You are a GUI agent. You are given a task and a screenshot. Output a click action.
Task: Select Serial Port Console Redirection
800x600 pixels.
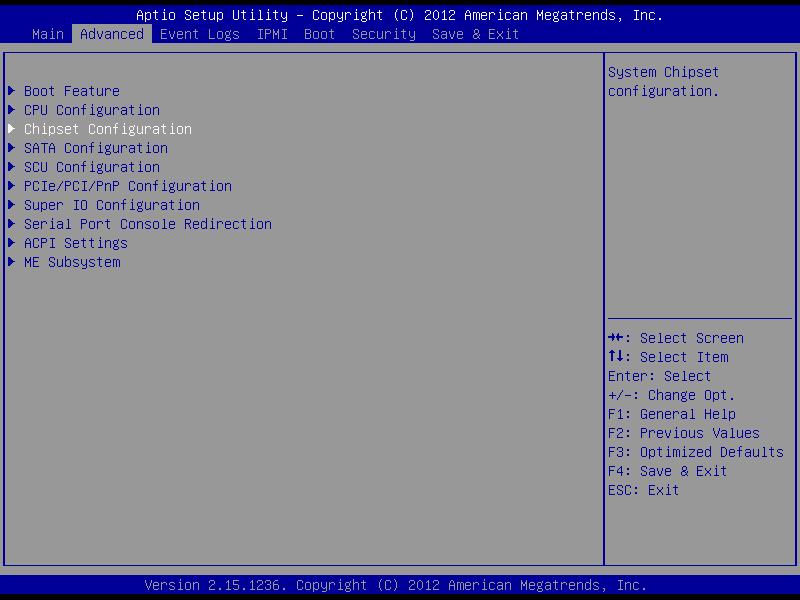(147, 224)
